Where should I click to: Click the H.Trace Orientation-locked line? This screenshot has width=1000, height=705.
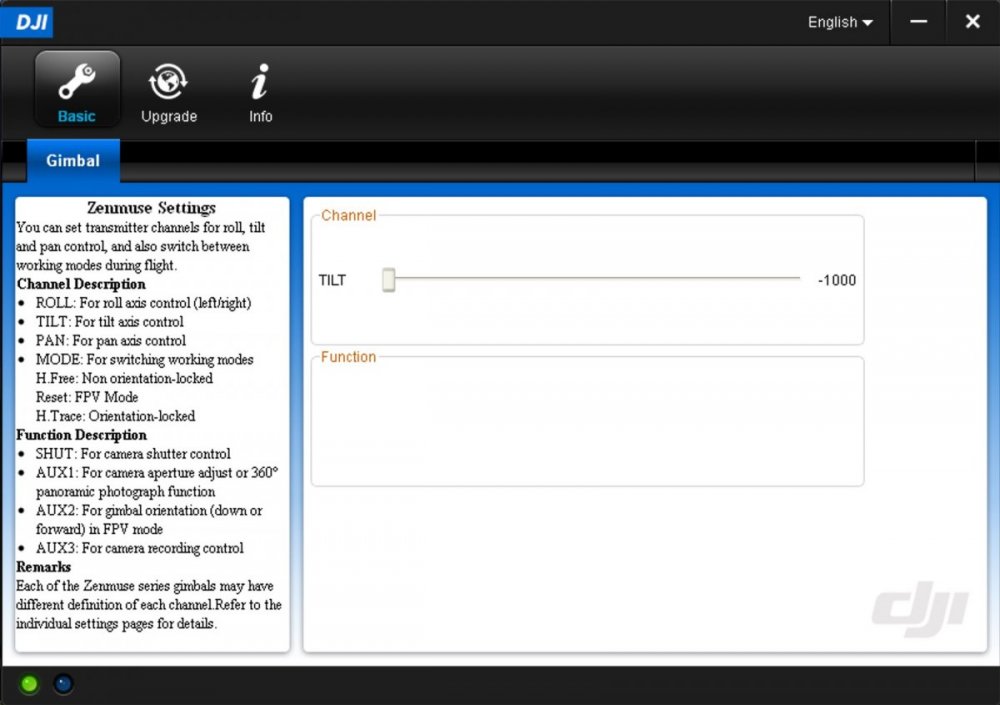pyautogui.click(x=115, y=417)
